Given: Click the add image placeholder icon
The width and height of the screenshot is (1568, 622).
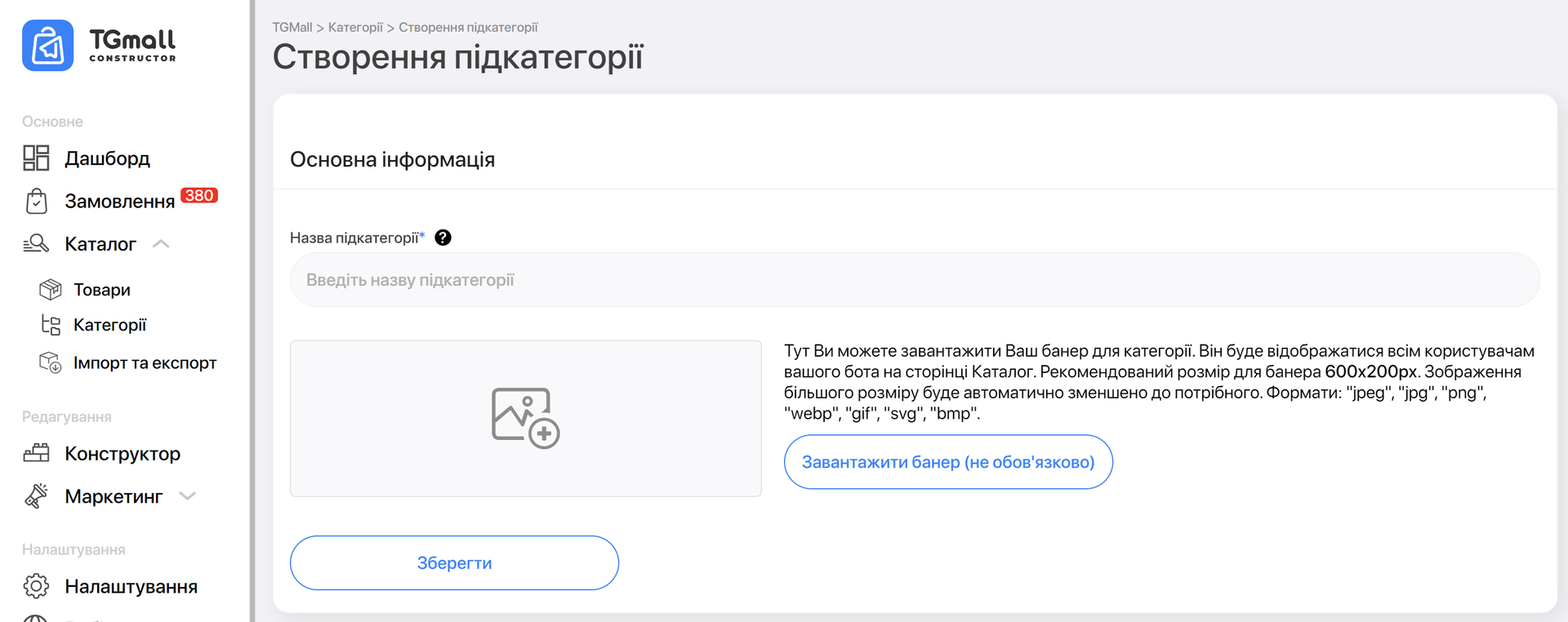Looking at the screenshot, I should [525, 418].
